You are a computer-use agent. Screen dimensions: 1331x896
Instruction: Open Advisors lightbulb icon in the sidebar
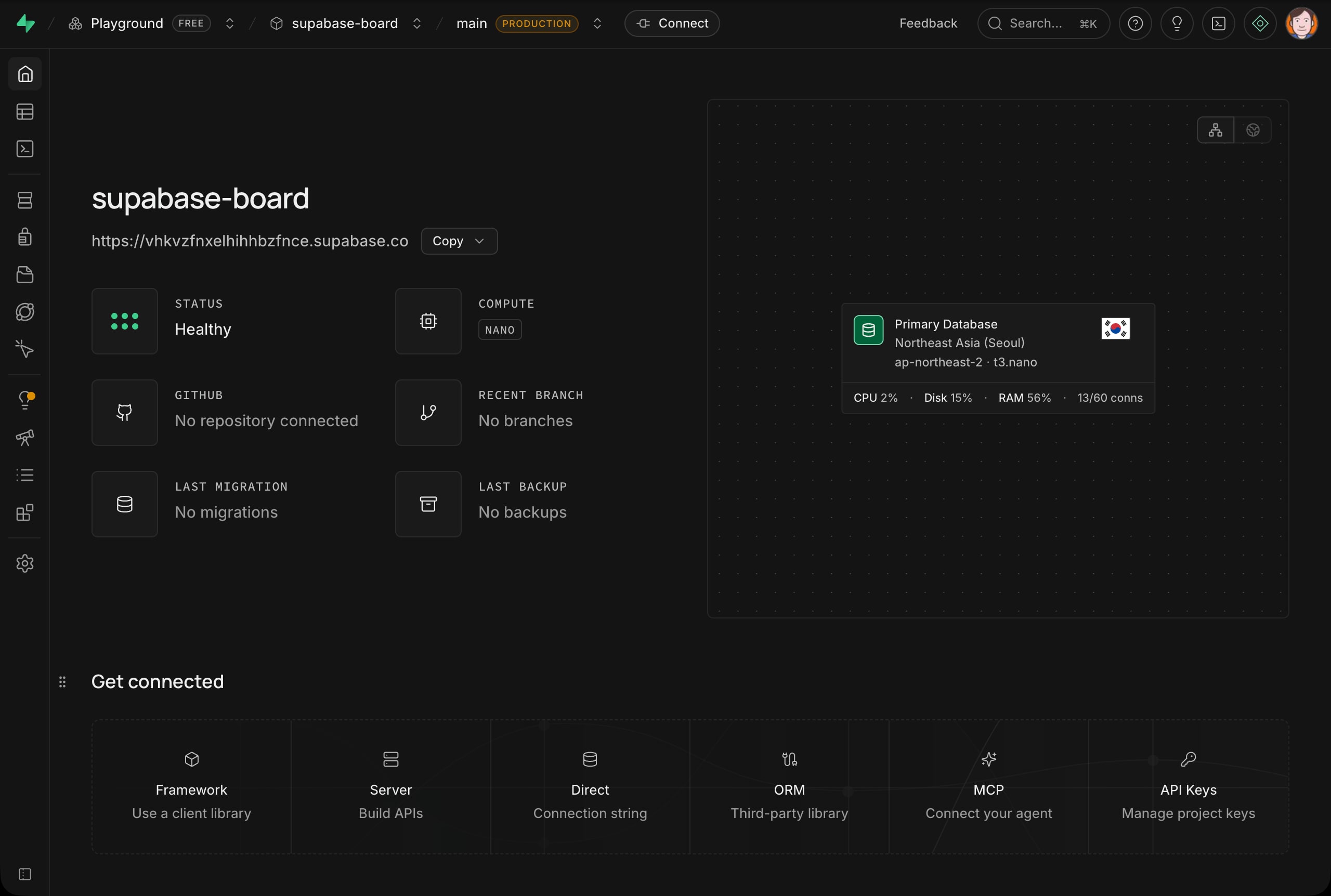pyautogui.click(x=25, y=400)
